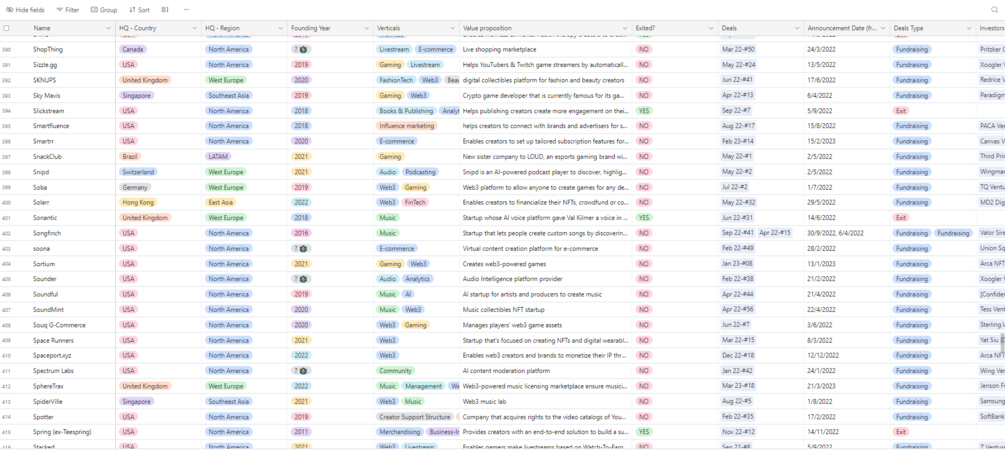Click the Hide fields toolbar button
The height and width of the screenshot is (450, 1005).
[26, 10]
